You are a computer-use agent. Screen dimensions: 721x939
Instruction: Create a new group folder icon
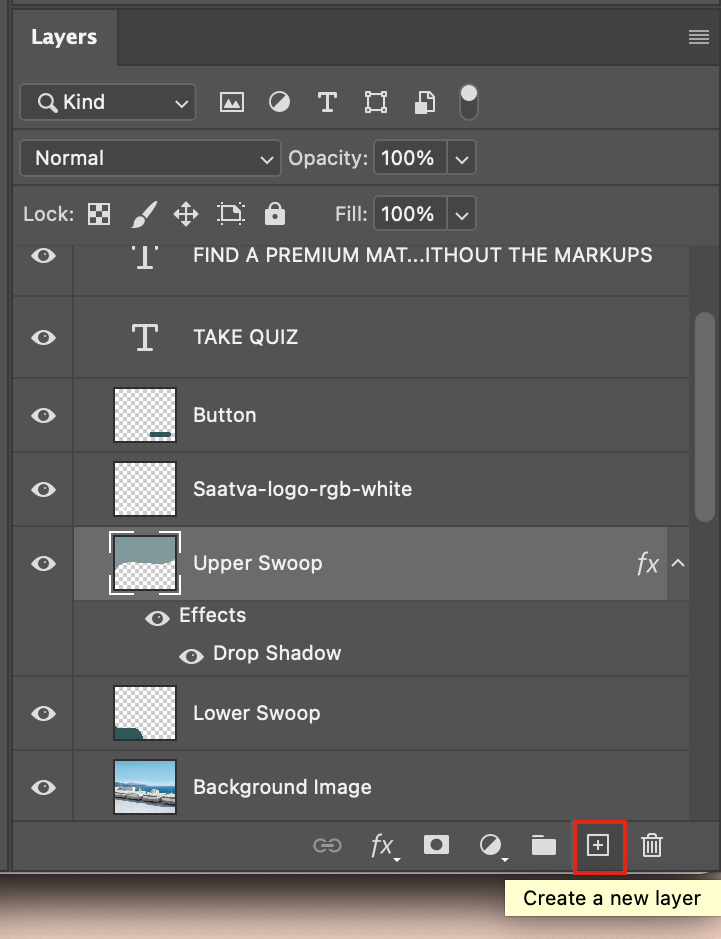544,846
